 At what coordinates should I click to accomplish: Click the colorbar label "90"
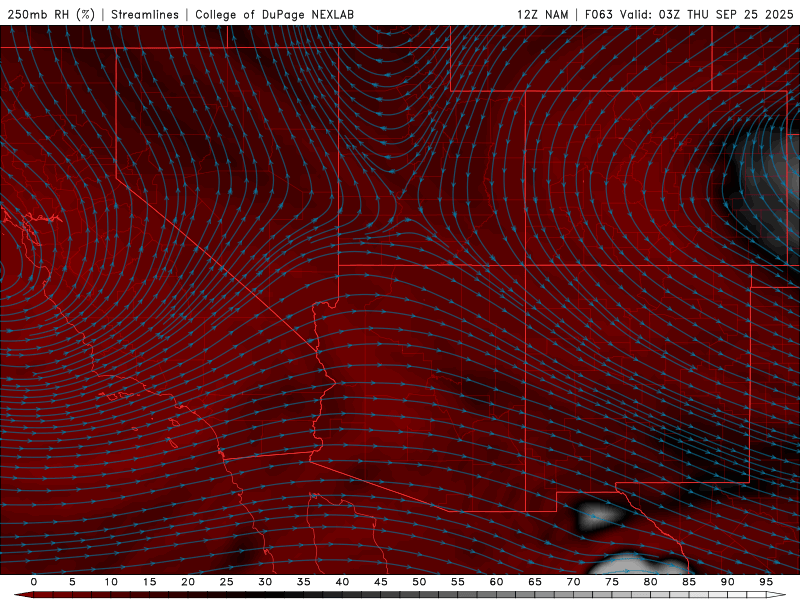coord(727,582)
